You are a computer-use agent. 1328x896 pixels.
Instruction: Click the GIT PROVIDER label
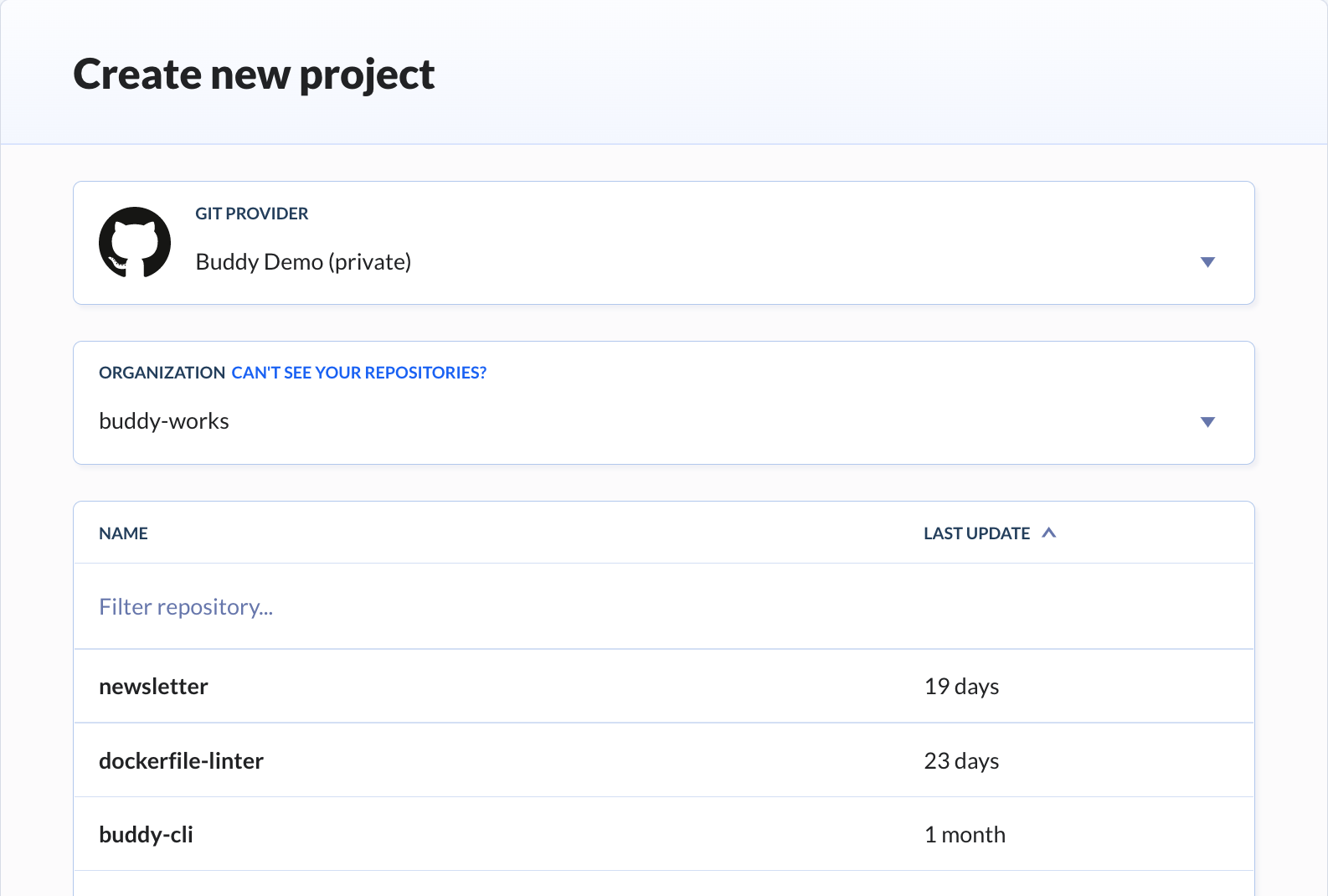[x=252, y=214]
